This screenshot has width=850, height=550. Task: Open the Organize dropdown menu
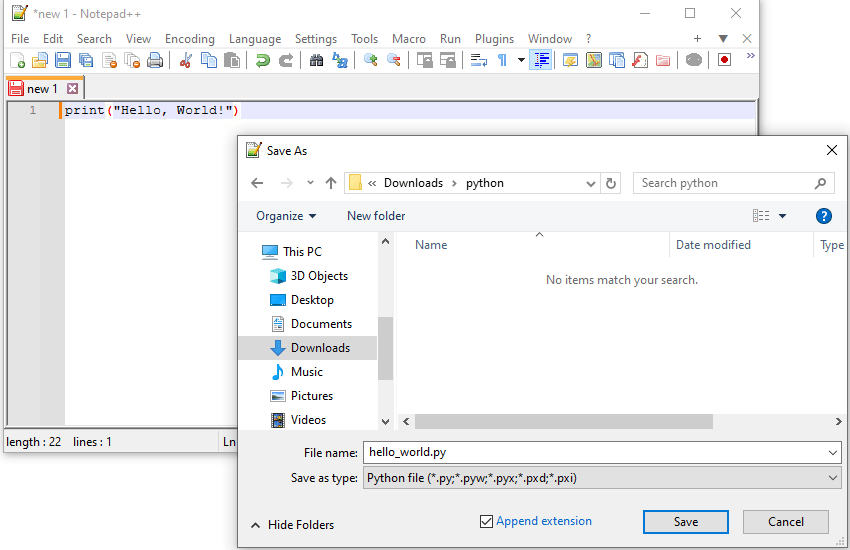286,216
